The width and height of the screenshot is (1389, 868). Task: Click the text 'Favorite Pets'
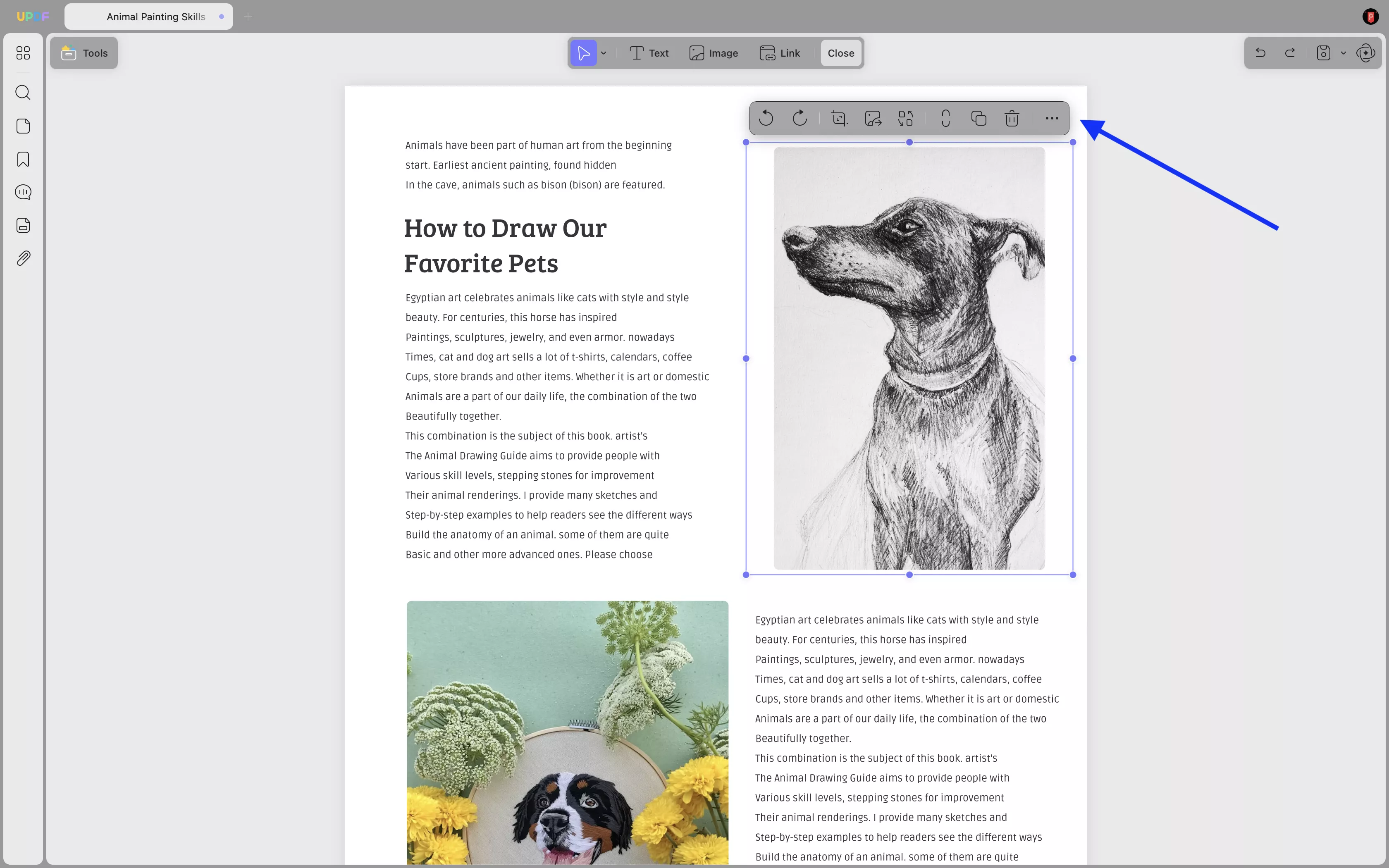(x=481, y=264)
